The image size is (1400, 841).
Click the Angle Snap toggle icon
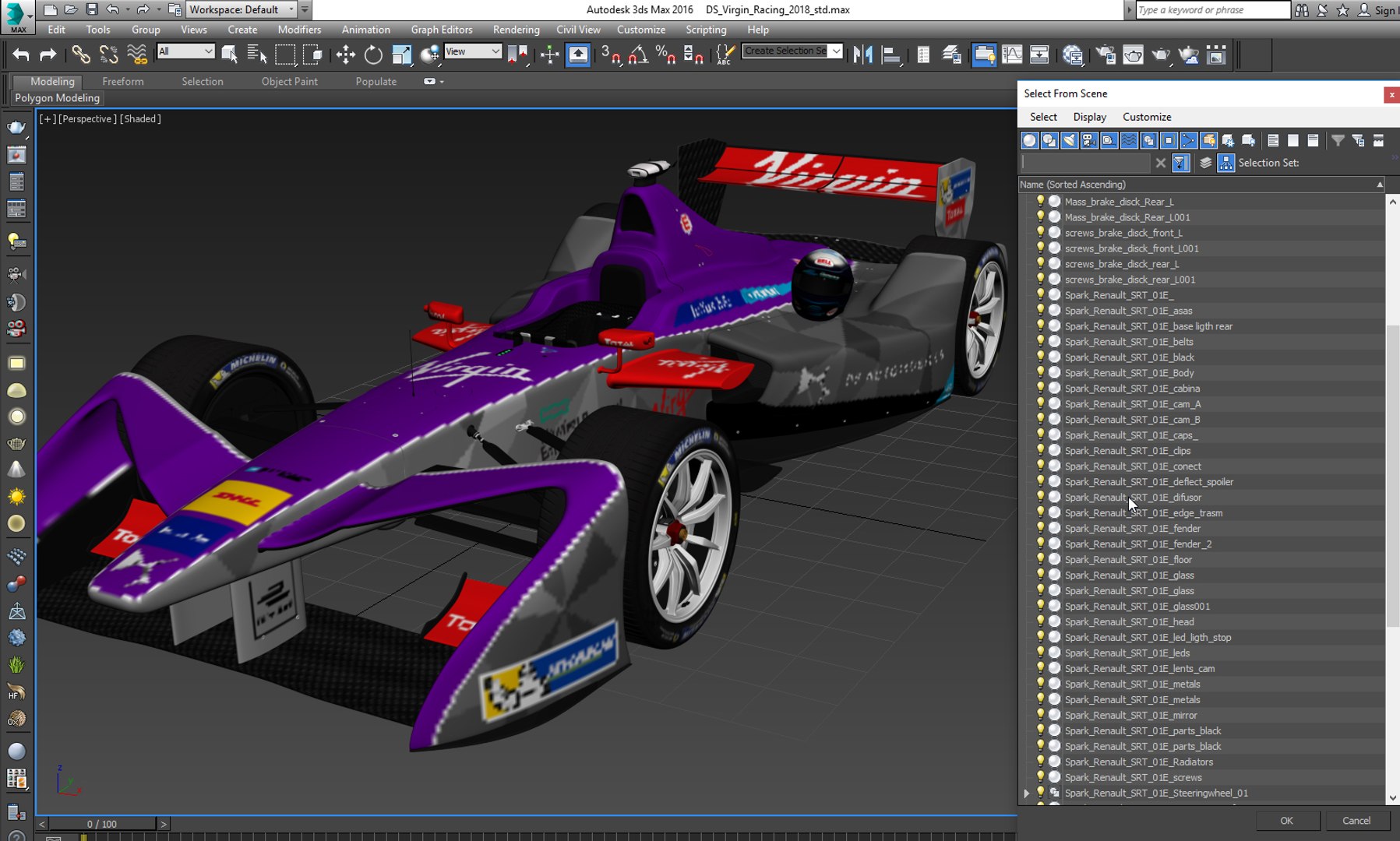click(x=638, y=55)
